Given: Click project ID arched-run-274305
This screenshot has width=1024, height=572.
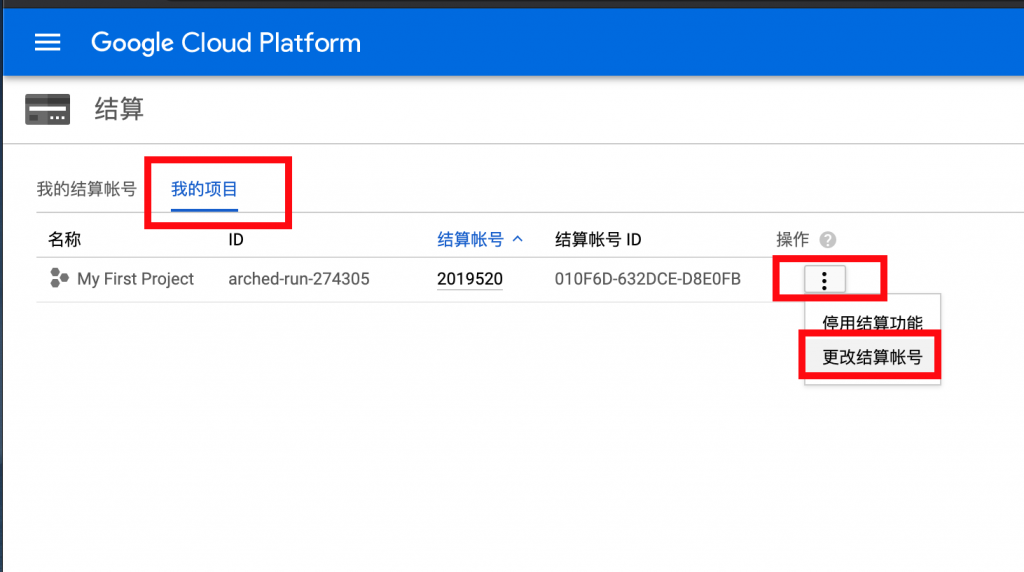Looking at the screenshot, I should [299, 279].
